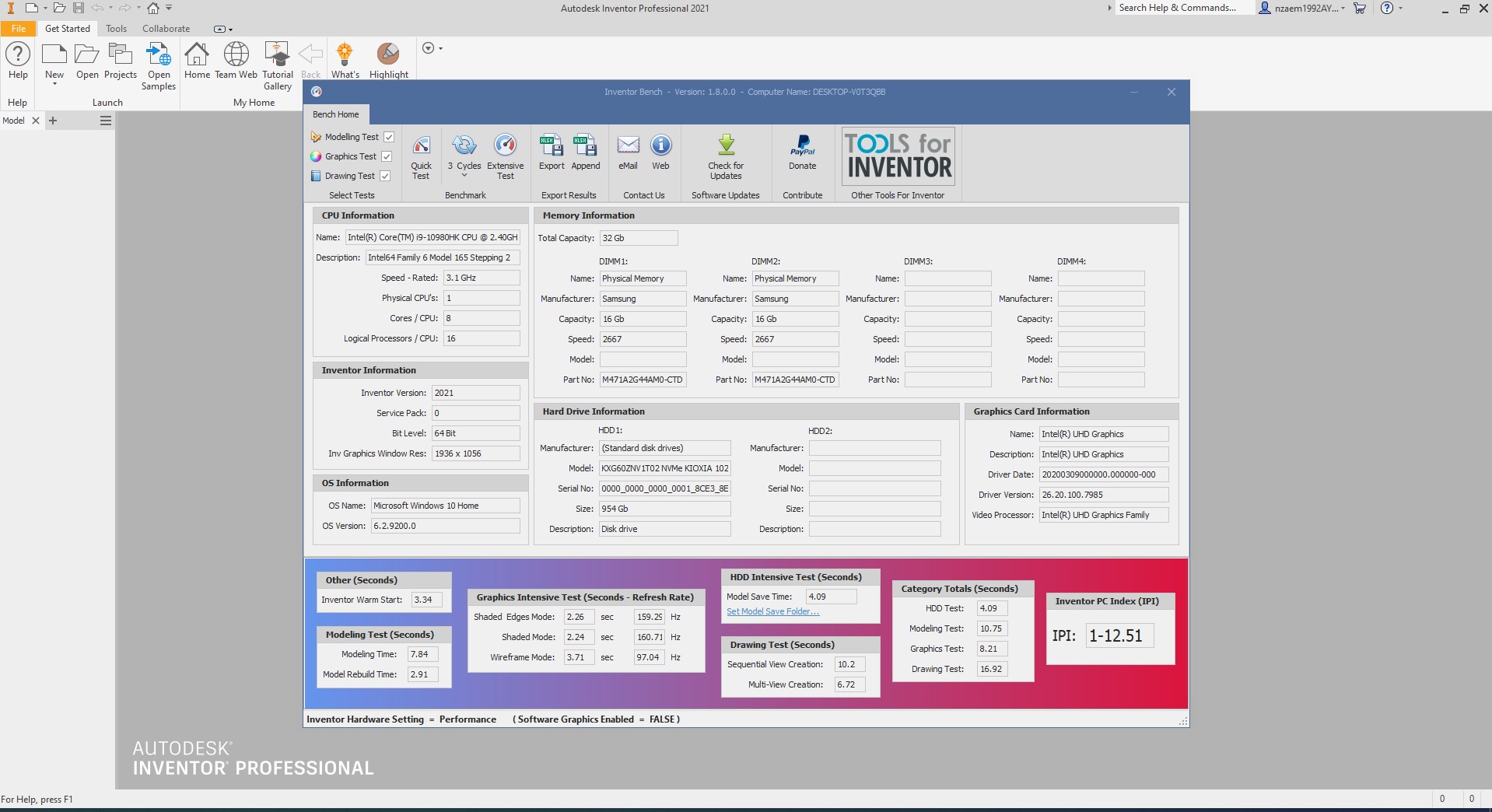Donate through PayPal
Image resolution: width=1492 pixels, height=812 pixels.
[801, 154]
